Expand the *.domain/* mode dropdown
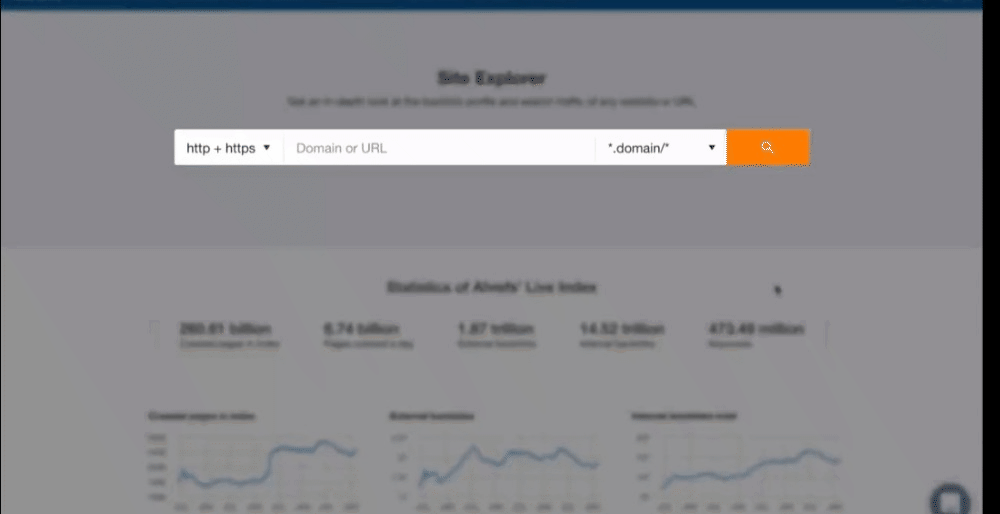 click(x=661, y=148)
